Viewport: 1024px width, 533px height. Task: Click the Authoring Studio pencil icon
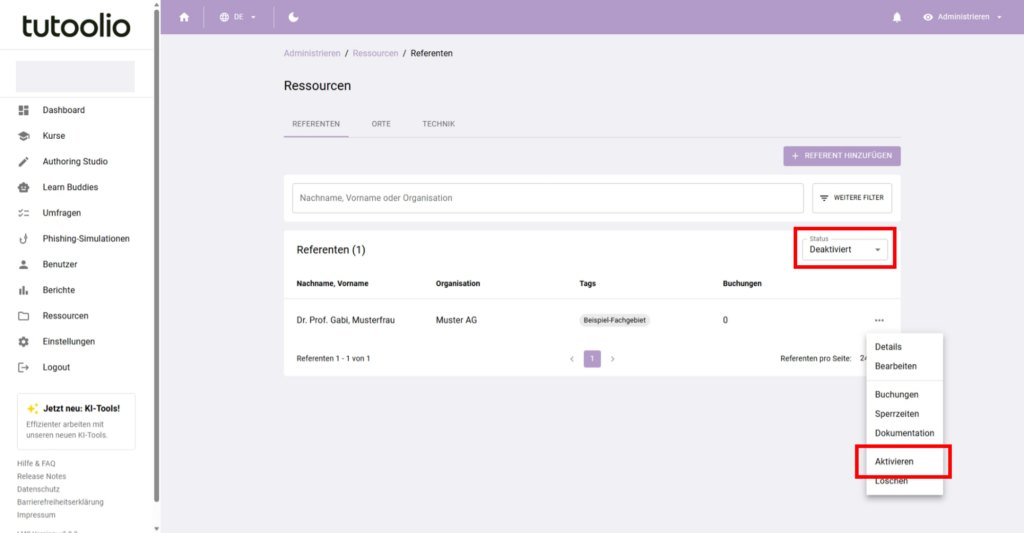click(x=24, y=161)
